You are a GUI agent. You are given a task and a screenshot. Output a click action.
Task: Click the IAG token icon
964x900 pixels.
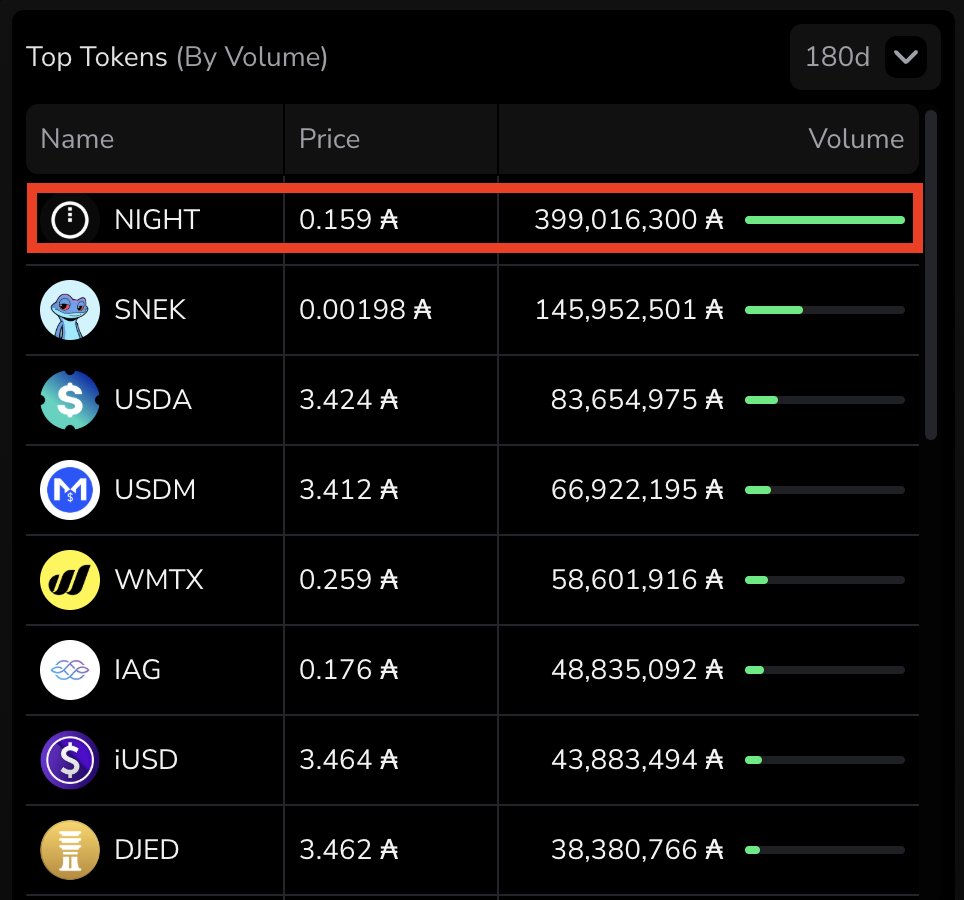click(70, 670)
